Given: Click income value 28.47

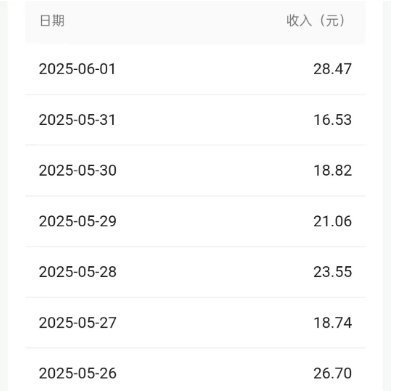Looking at the screenshot, I should click(332, 69).
